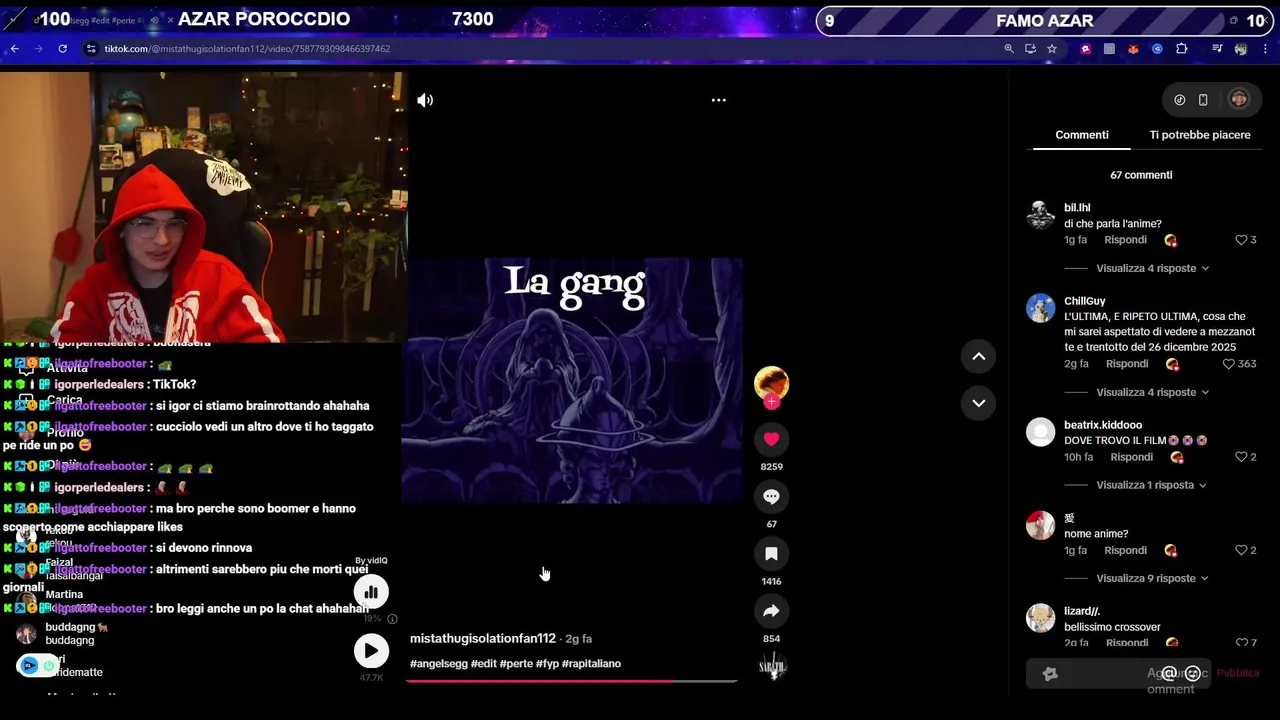Viewport: 1280px width, 720px height.
Task: Click the play button overlay
Action: point(371,651)
